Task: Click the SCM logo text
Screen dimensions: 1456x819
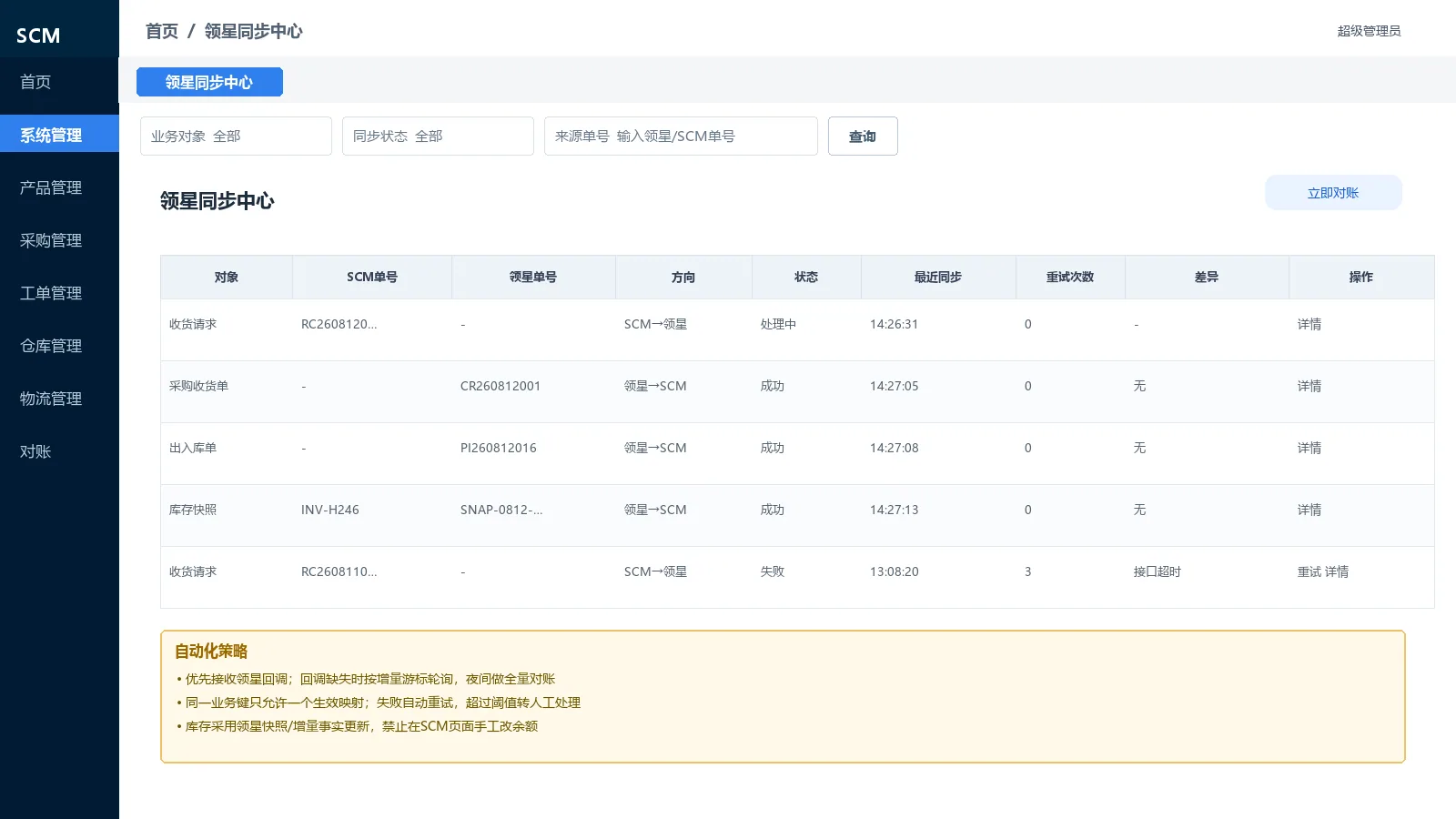Action: click(38, 35)
